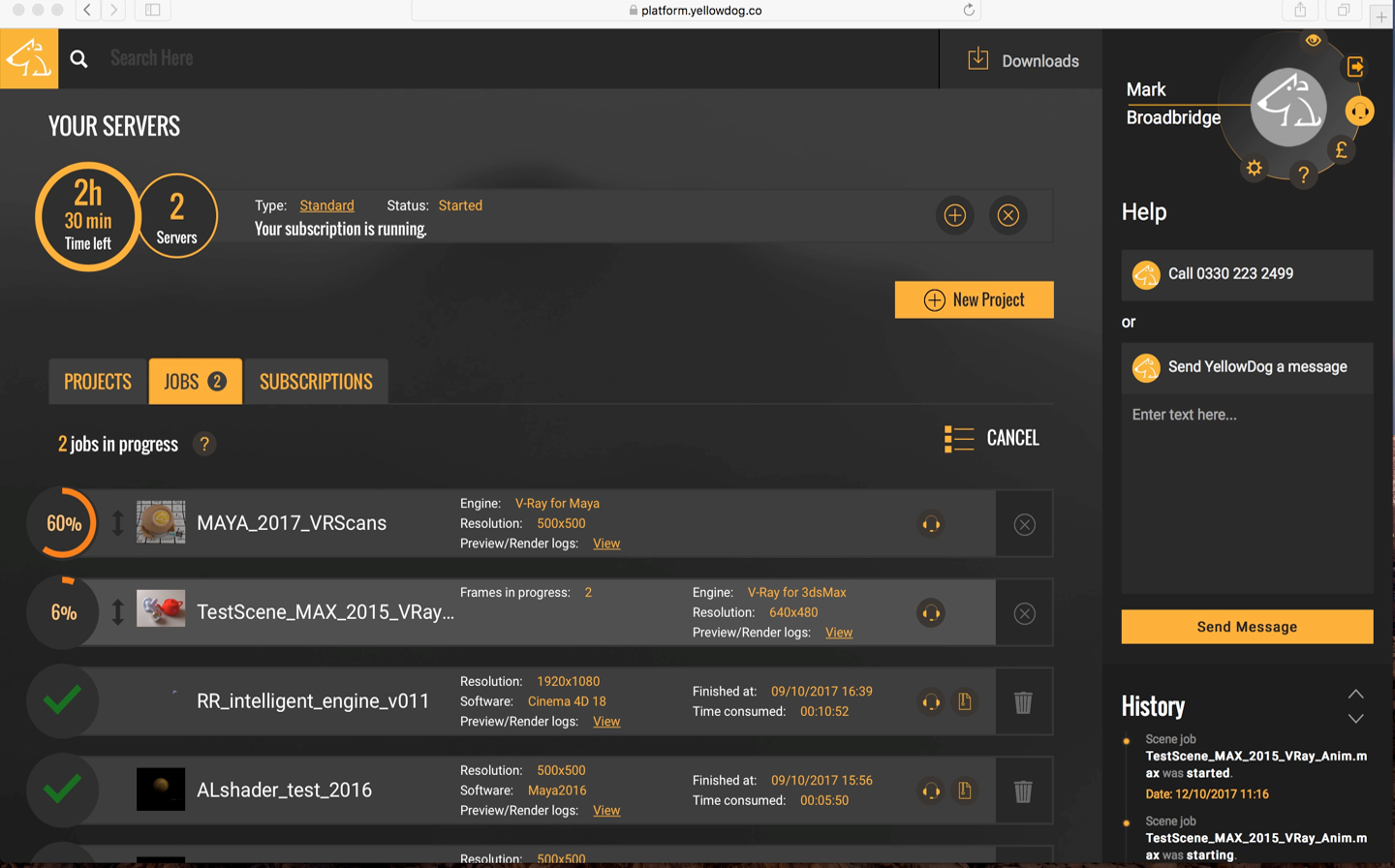Open the TestScene_MAX_2015_VRay thumbnail
1395x868 pixels.
pyautogui.click(x=161, y=610)
